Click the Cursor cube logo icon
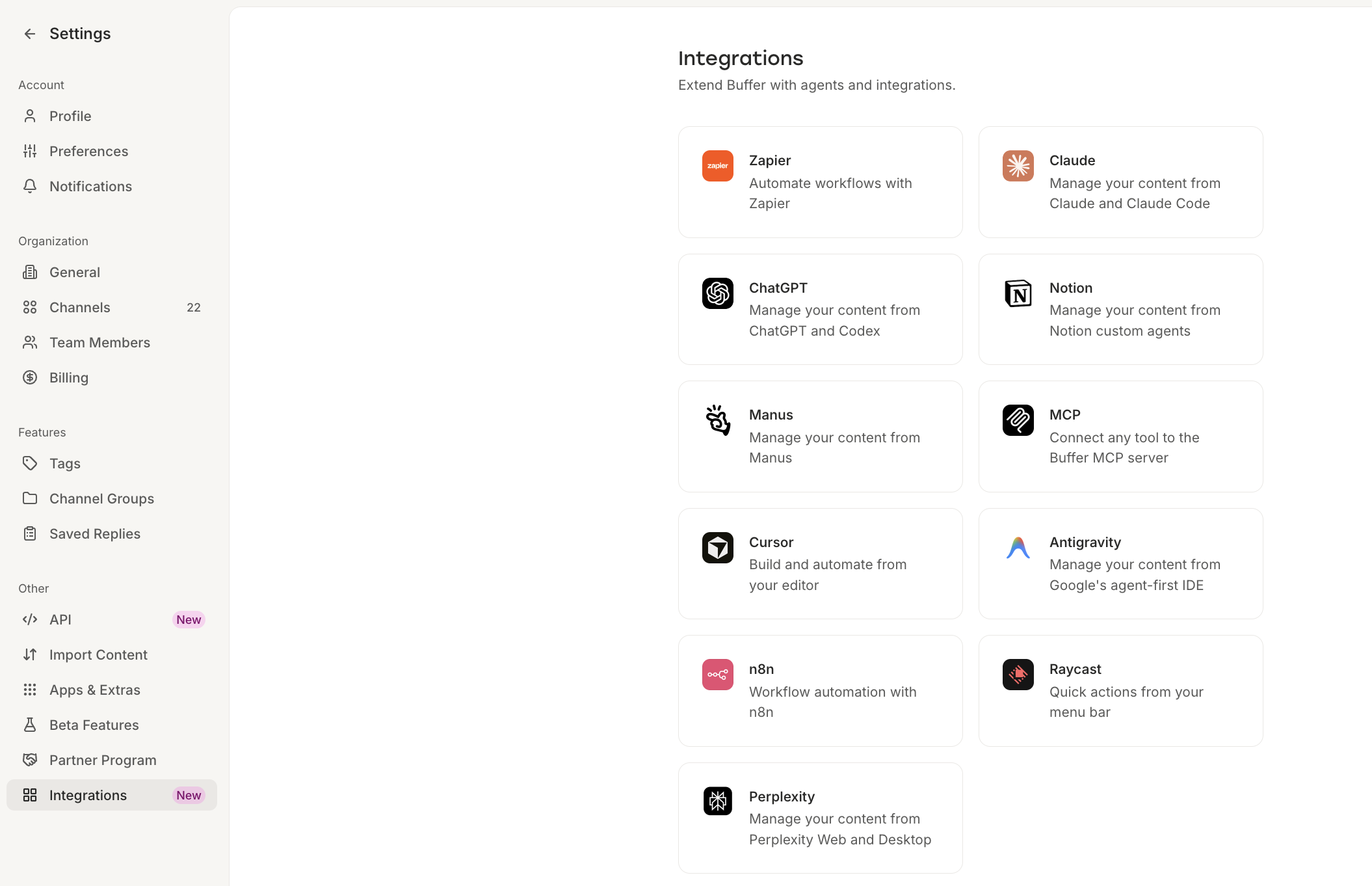This screenshot has width=1372, height=886. point(718,548)
